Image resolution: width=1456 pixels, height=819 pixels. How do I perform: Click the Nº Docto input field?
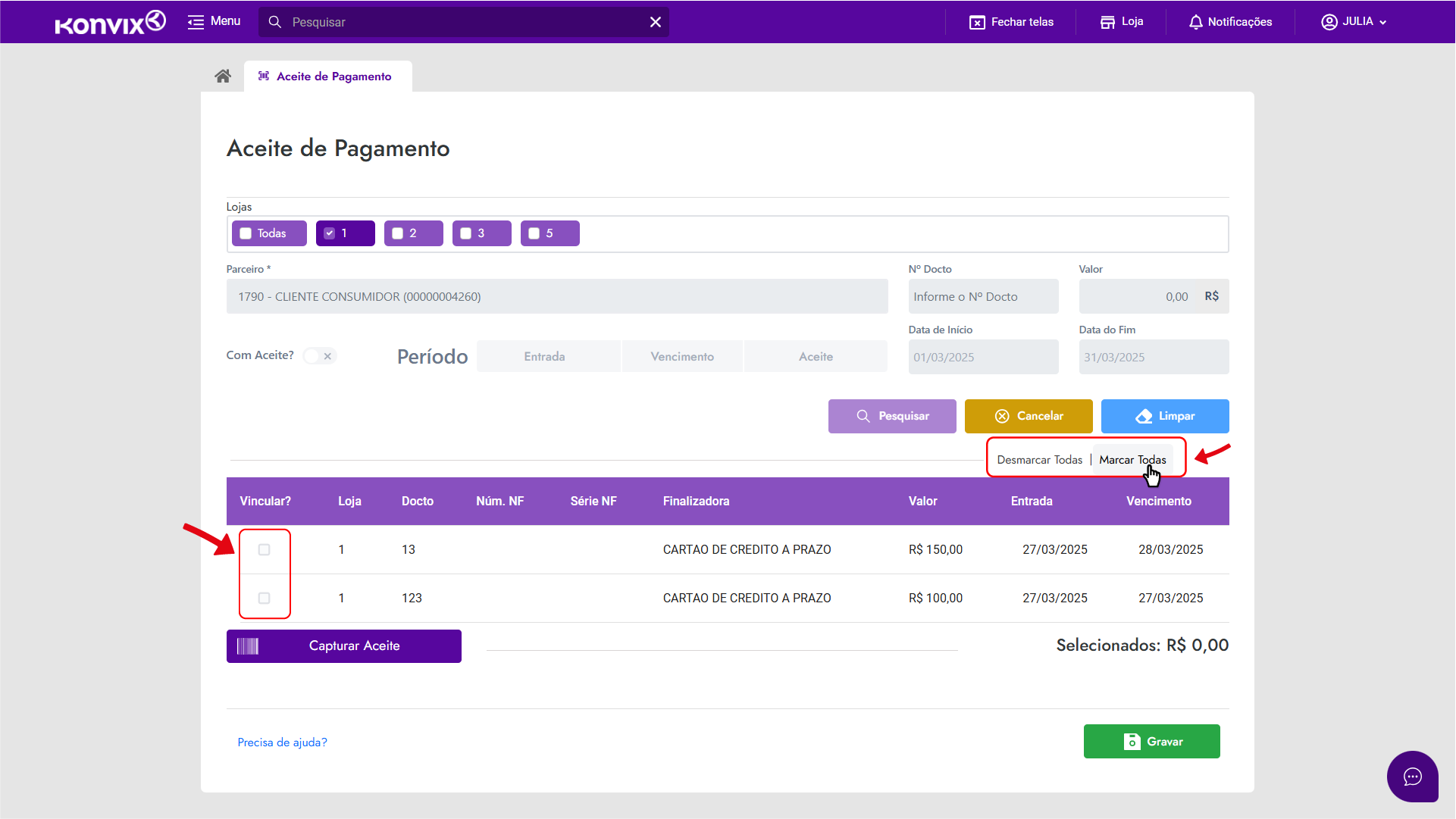(983, 296)
